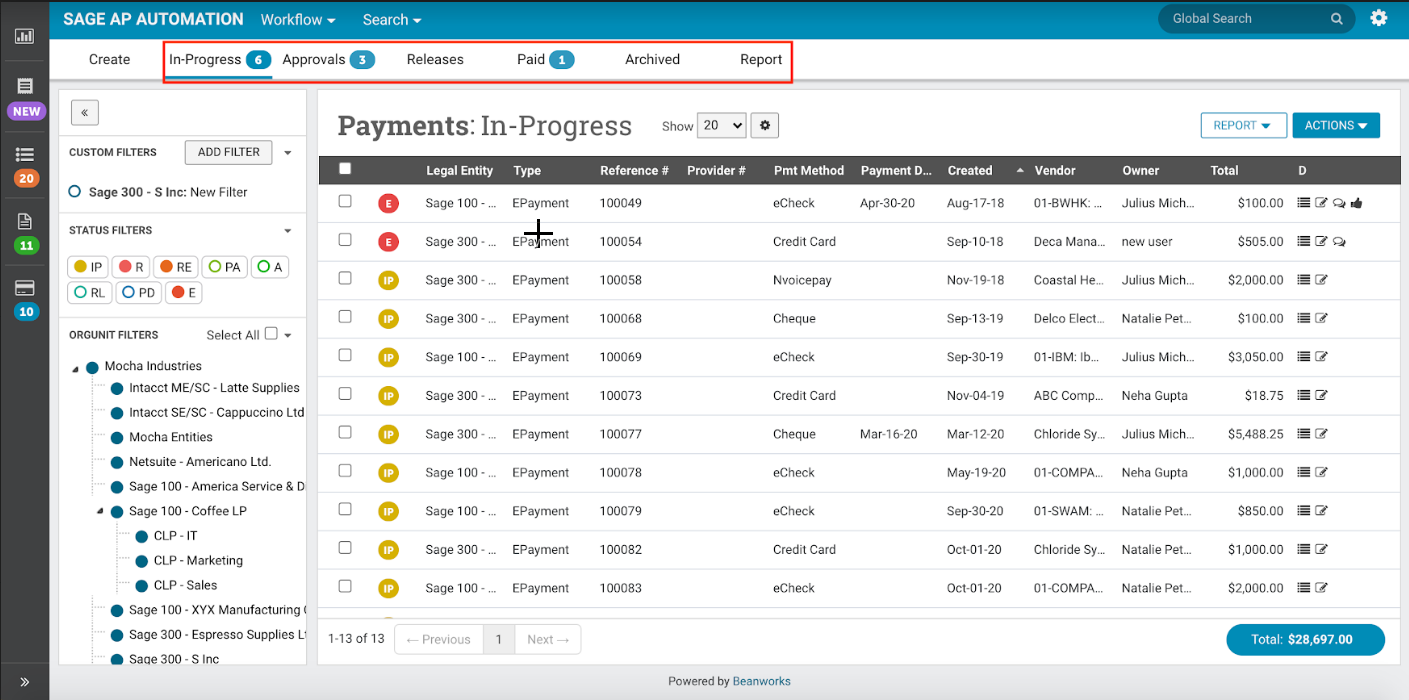This screenshot has width=1409, height=700.
Task: Toggle the PD status filter
Action: coord(139,293)
